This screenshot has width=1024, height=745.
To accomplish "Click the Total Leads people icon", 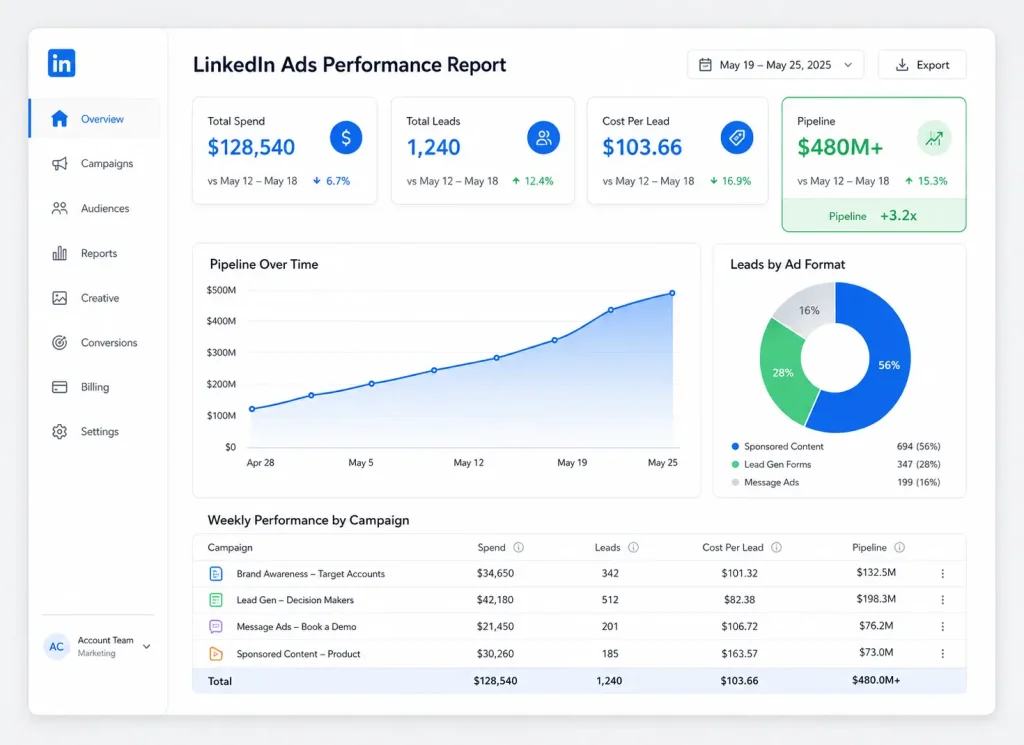I will pyautogui.click(x=543, y=138).
